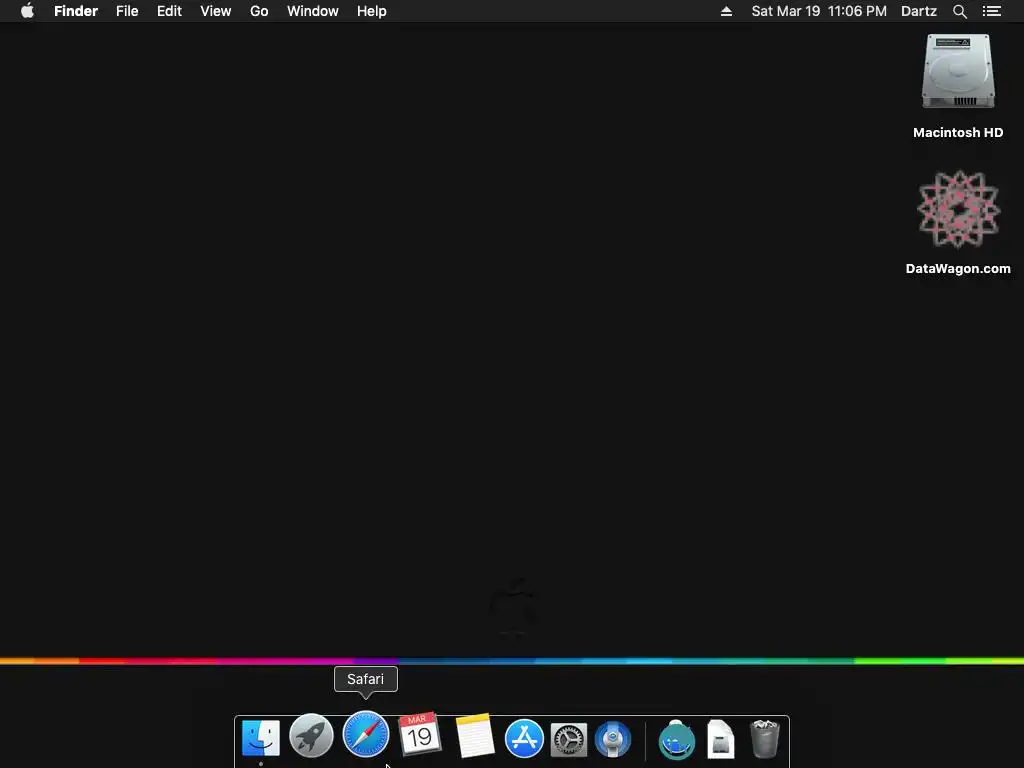Open the Edit menu
This screenshot has width=1024, height=768.
[x=169, y=11]
